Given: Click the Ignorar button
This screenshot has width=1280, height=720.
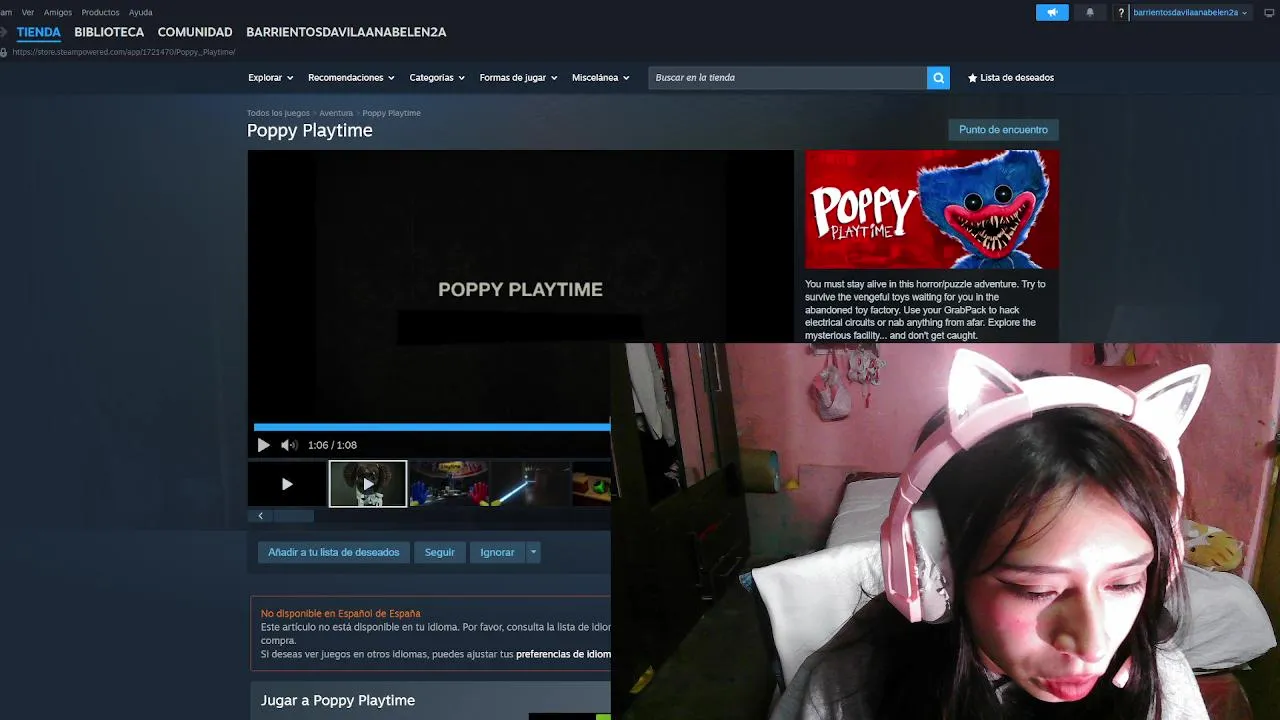Looking at the screenshot, I should [x=497, y=552].
